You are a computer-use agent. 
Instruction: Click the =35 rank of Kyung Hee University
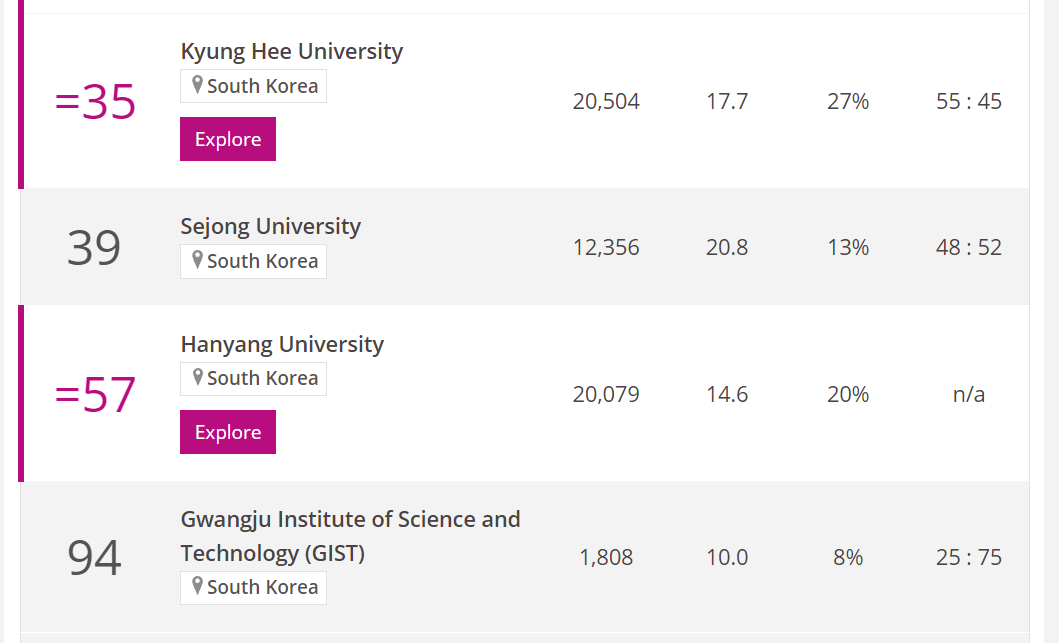coord(95,102)
